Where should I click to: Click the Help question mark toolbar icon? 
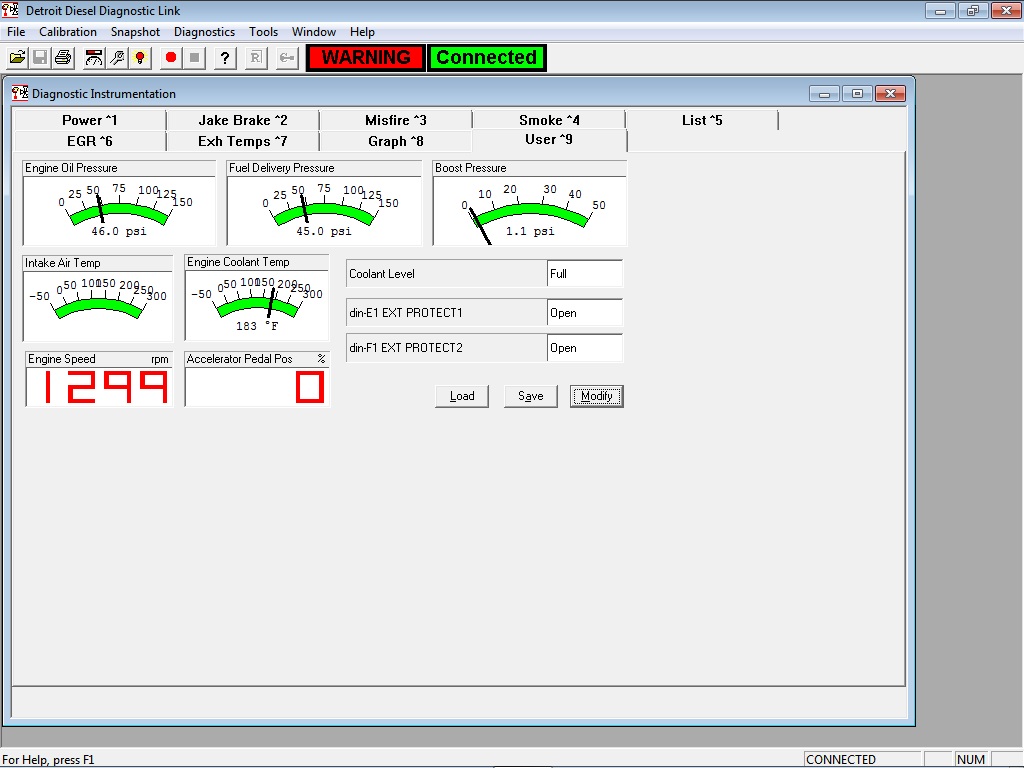224,57
